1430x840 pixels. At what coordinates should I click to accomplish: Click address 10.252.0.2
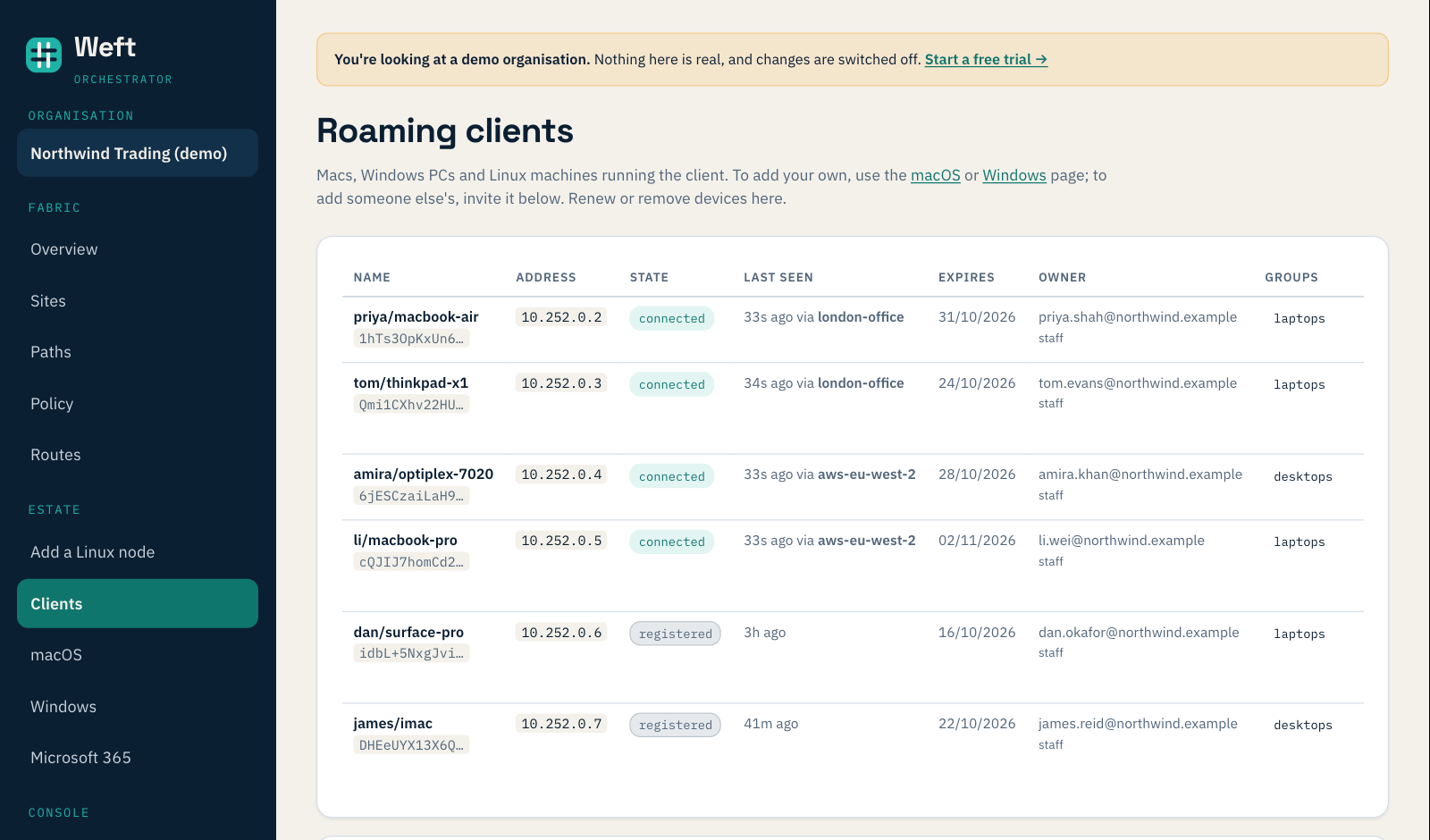click(561, 317)
